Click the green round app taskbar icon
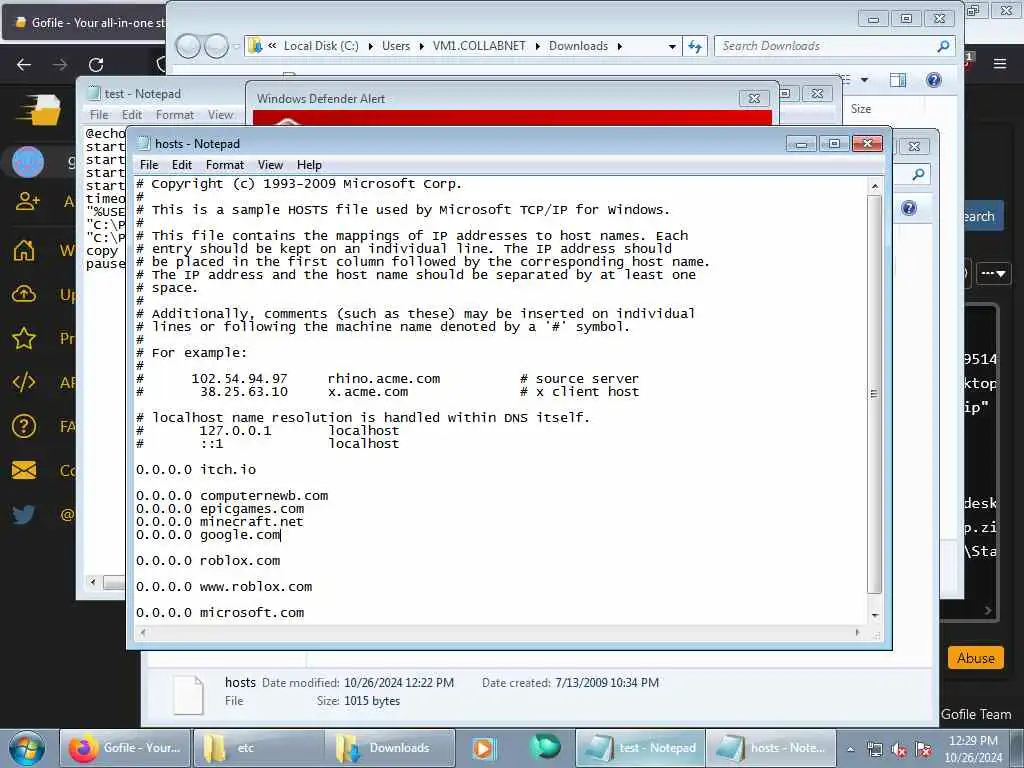1024x768 pixels. click(x=545, y=746)
